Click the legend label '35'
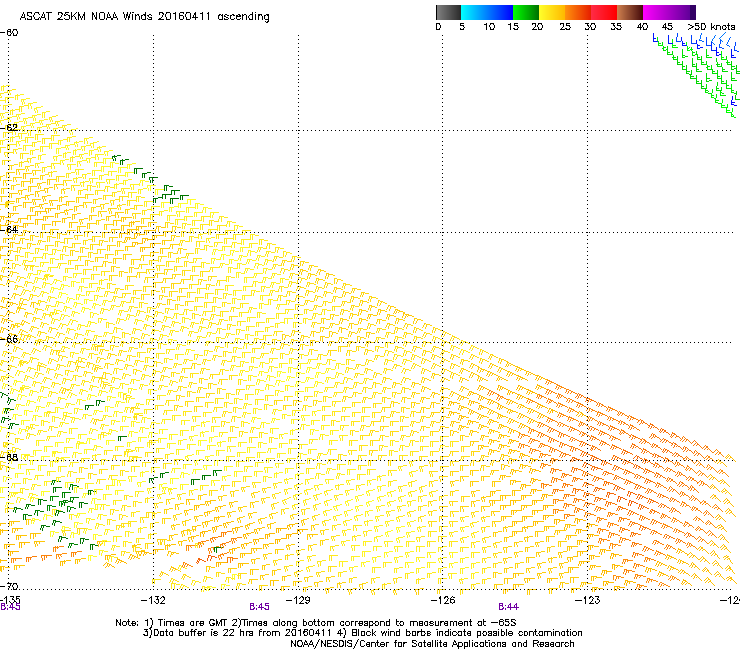The height and width of the screenshot is (650, 740). [616, 27]
